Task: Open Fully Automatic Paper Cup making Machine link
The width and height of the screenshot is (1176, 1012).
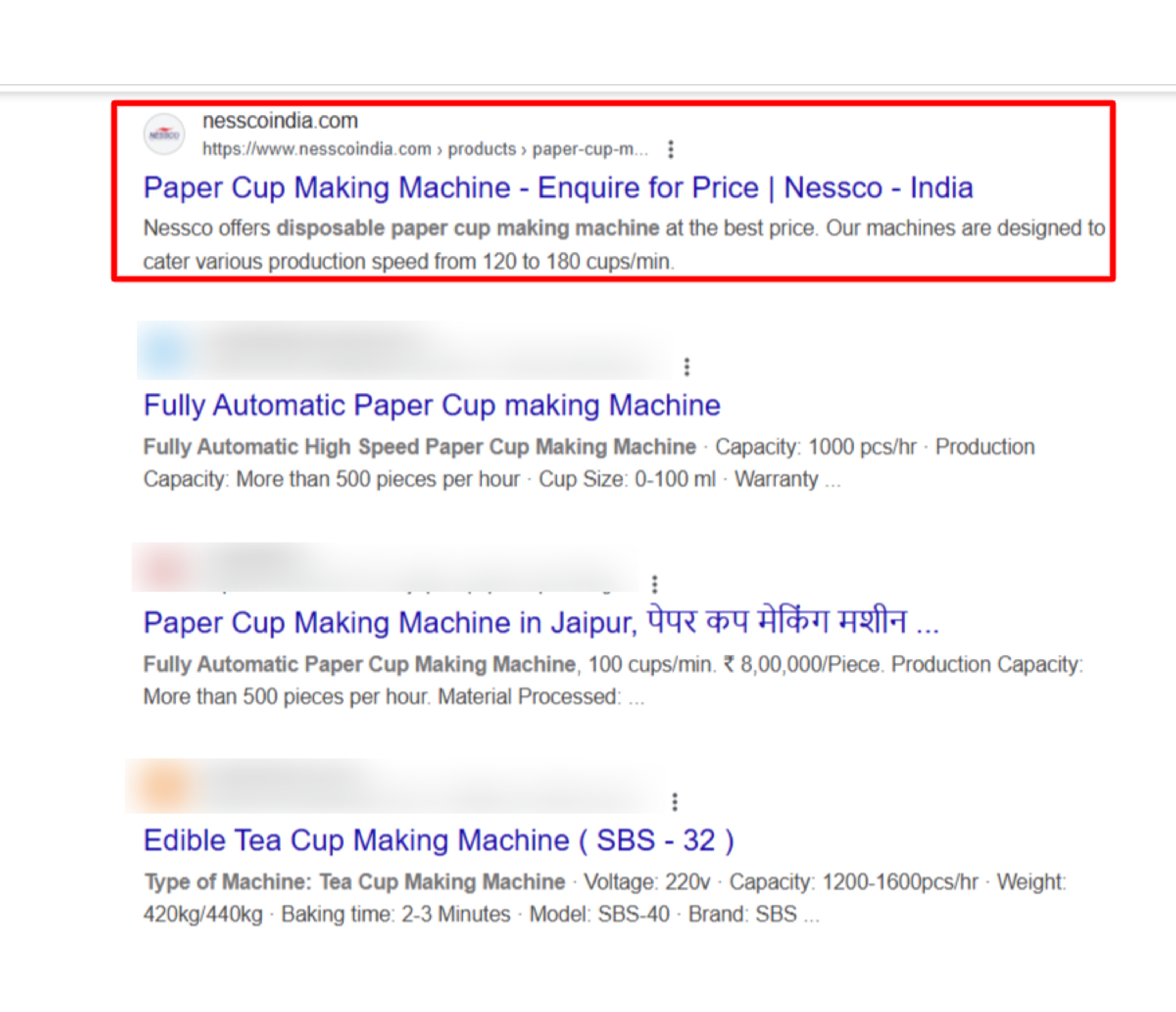Action: coord(432,406)
